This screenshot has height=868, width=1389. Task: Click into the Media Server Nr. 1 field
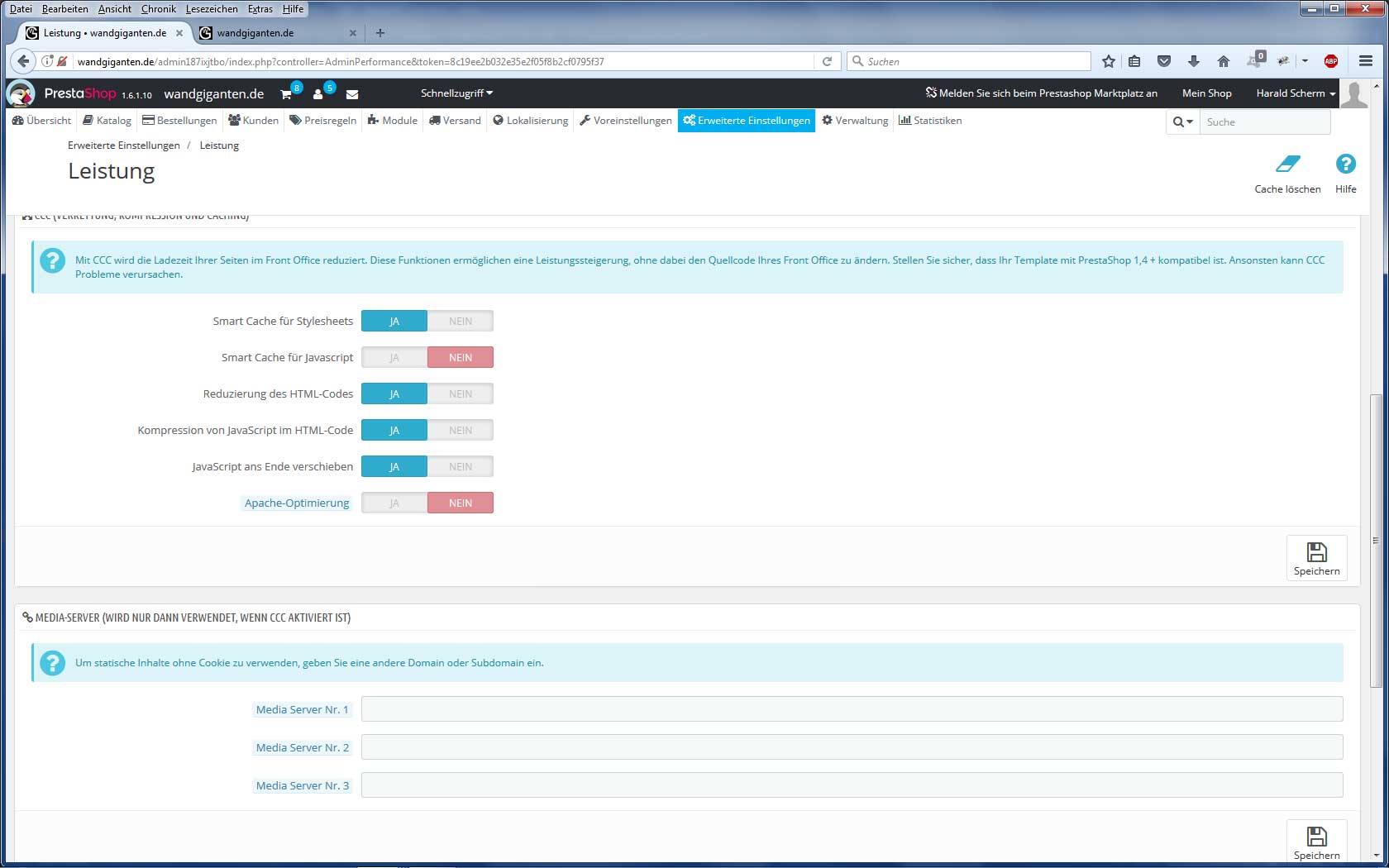852,709
